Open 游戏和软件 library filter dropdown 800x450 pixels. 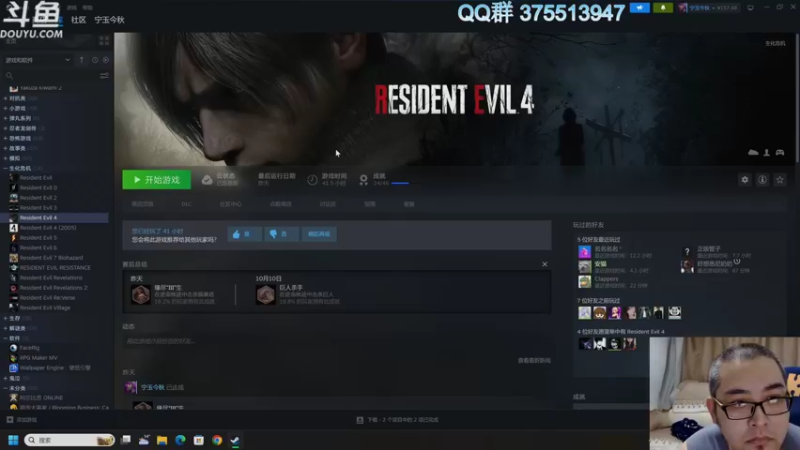point(37,60)
